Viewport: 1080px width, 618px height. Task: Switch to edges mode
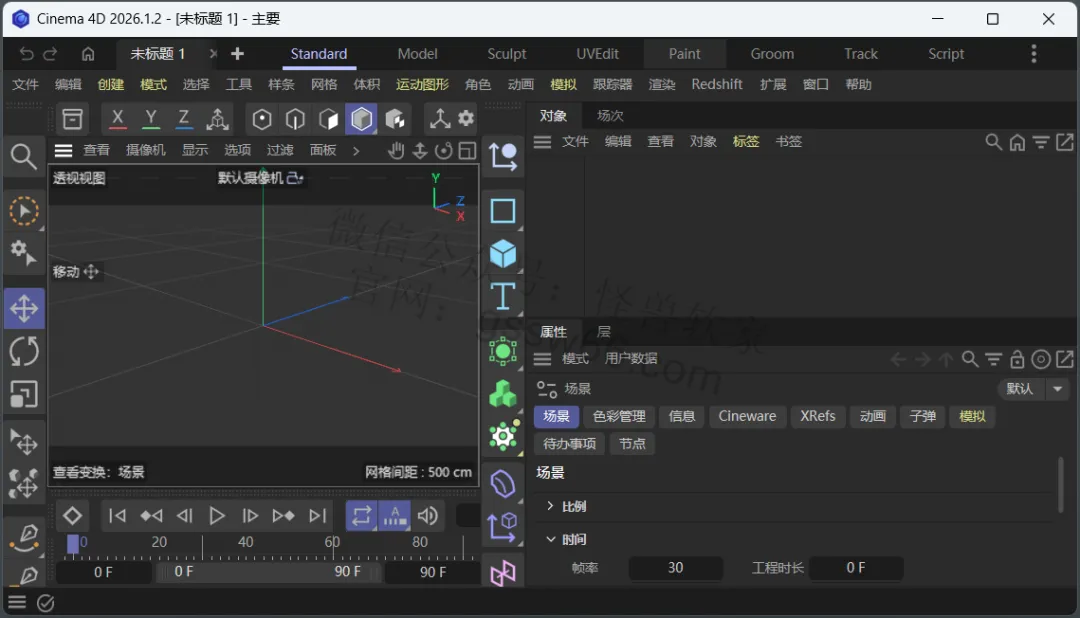tap(295, 119)
